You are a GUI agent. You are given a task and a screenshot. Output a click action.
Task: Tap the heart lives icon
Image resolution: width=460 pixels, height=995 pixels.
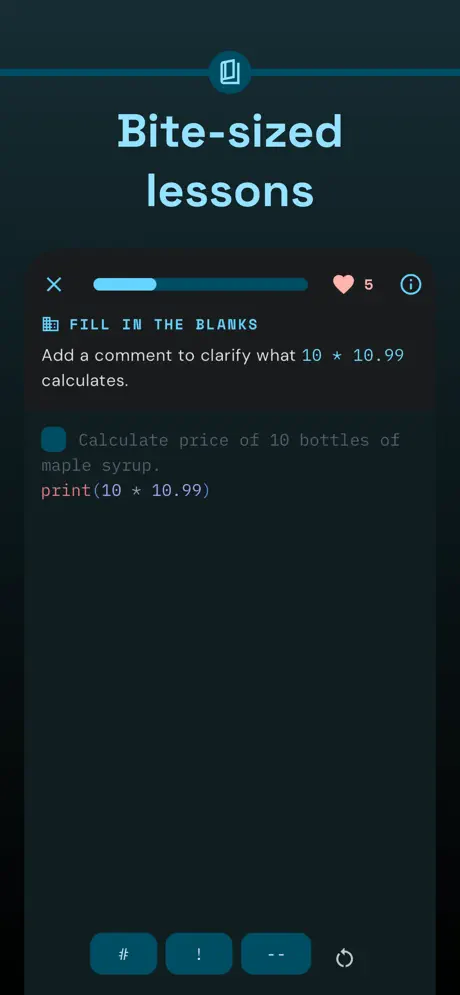click(343, 284)
